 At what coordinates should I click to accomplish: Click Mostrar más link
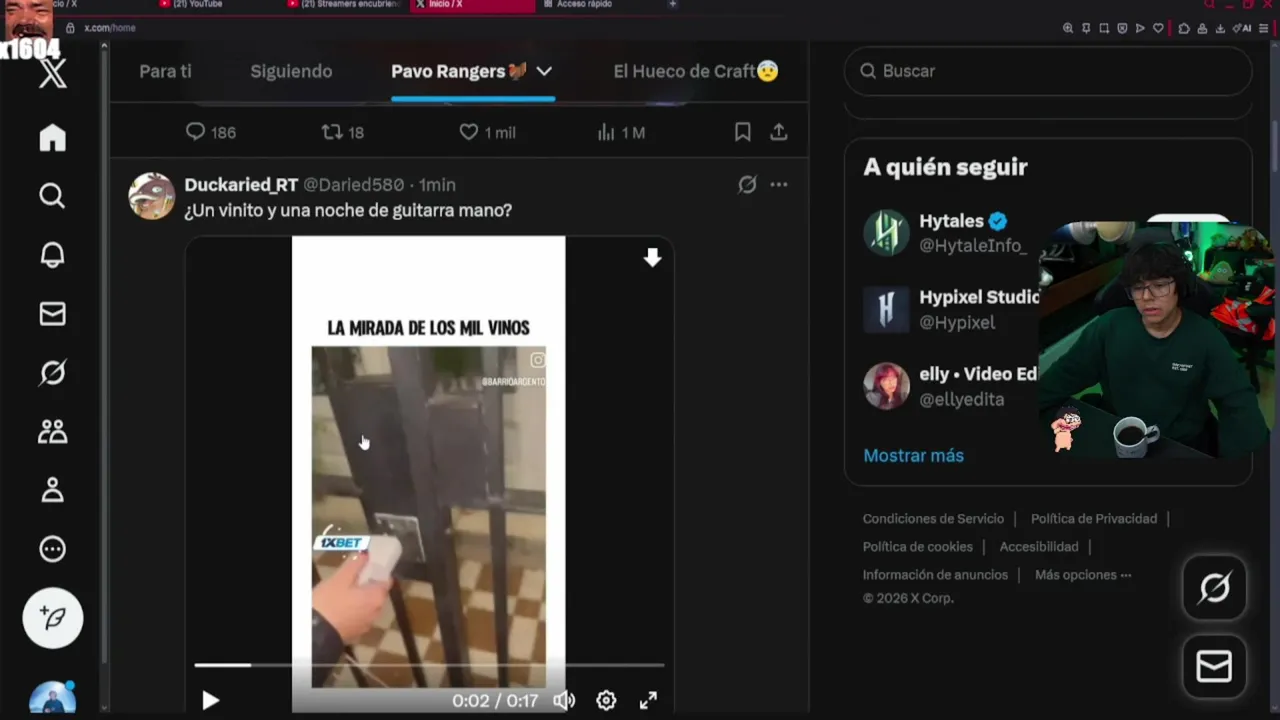tap(913, 455)
